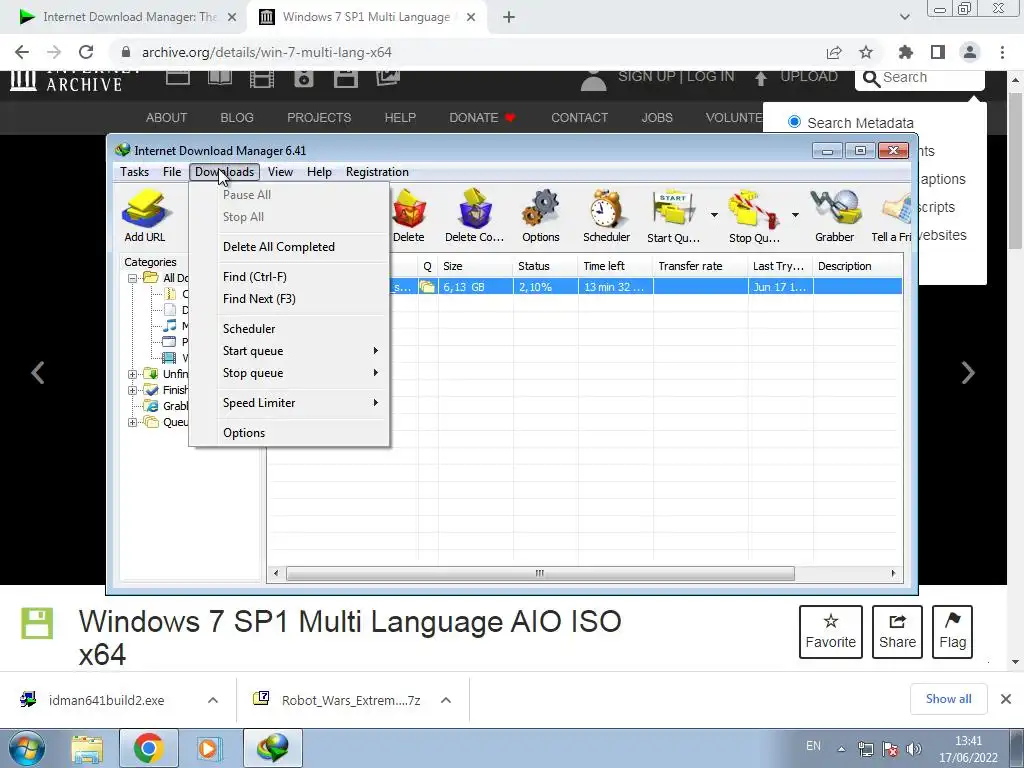Expand the Finished category node
The height and width of the screenshot is (768, 1024).
[x=133, y=391]
